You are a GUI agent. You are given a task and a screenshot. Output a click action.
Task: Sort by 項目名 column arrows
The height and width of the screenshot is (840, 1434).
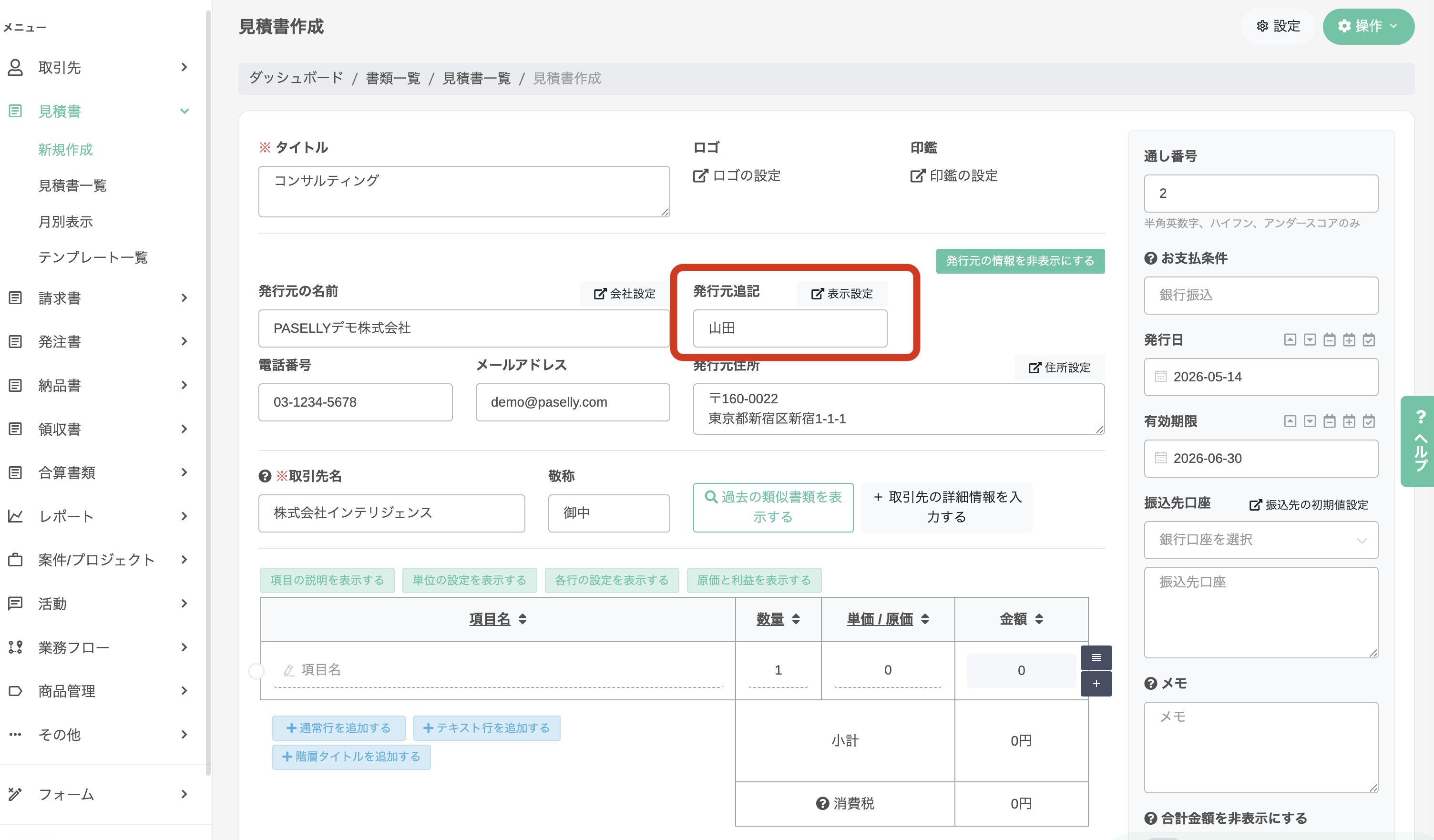click(522, 619)
